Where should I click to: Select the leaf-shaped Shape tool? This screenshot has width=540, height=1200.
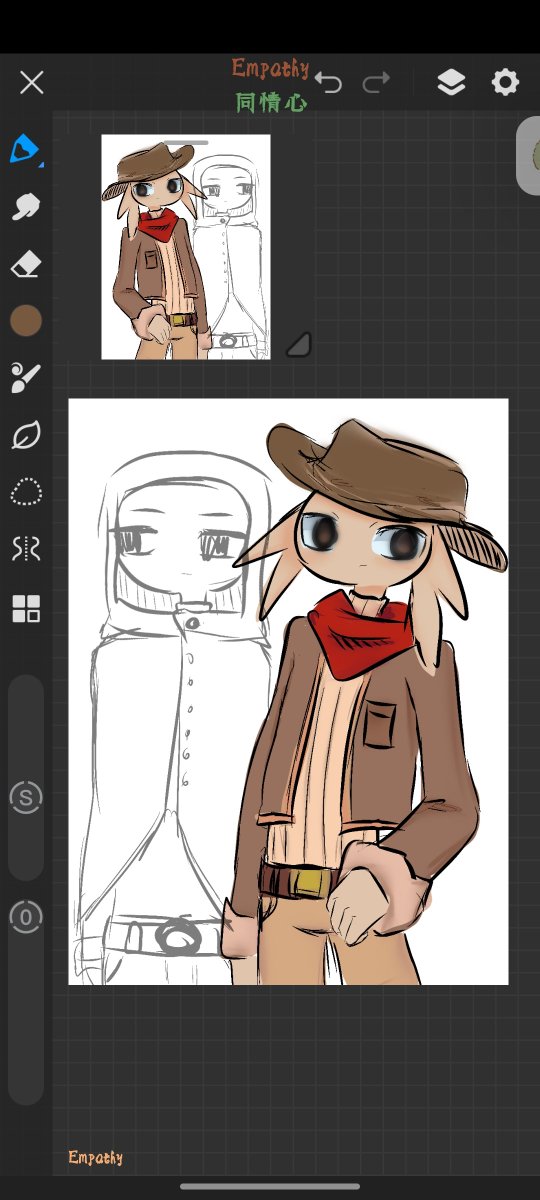tap(26, 435)
